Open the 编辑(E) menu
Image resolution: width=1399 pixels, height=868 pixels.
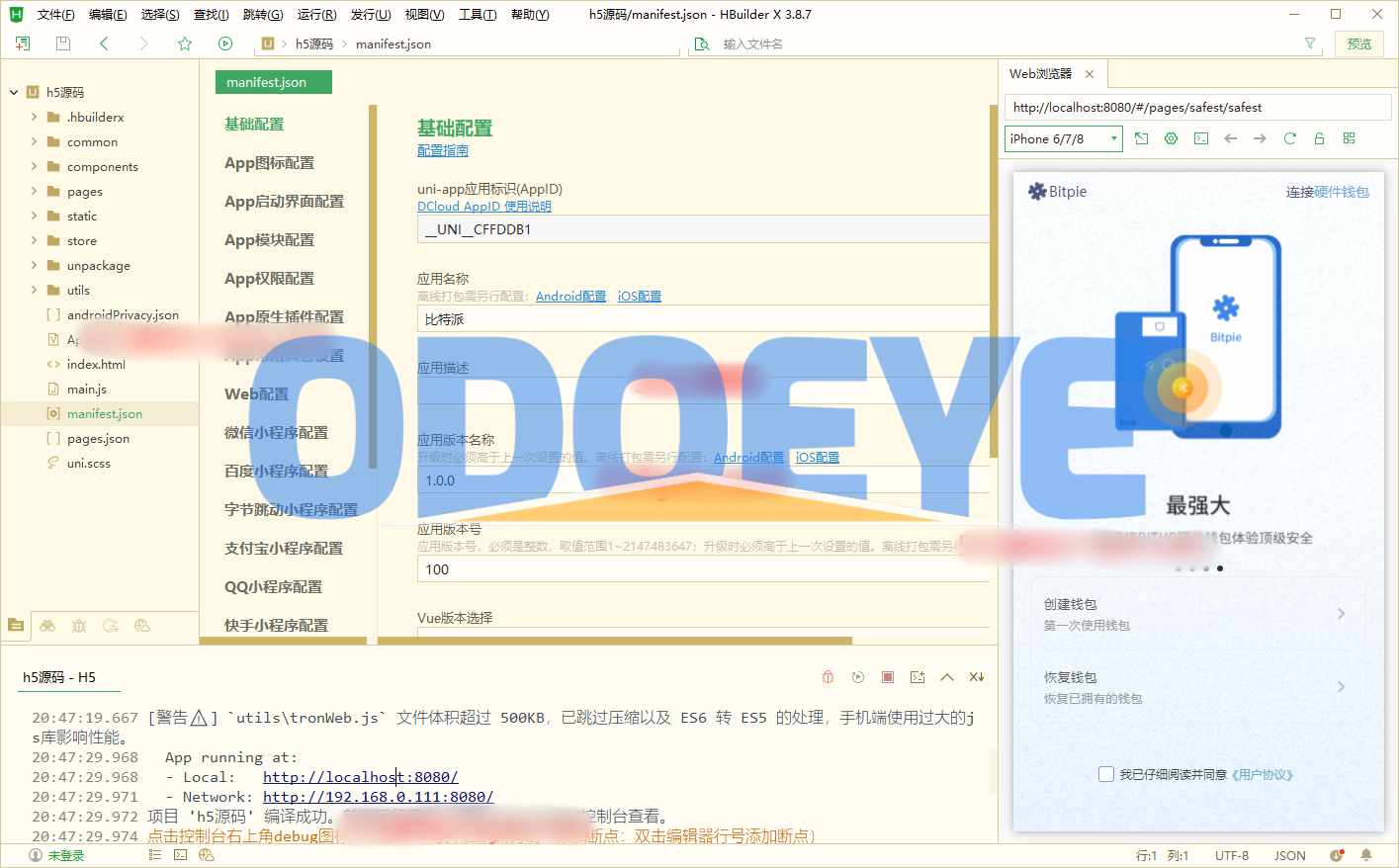108,14
